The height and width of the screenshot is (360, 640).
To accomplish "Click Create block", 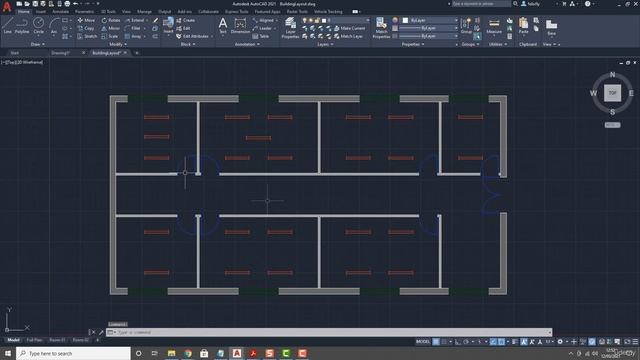I will pyautogui.click(x=186, y=20).
